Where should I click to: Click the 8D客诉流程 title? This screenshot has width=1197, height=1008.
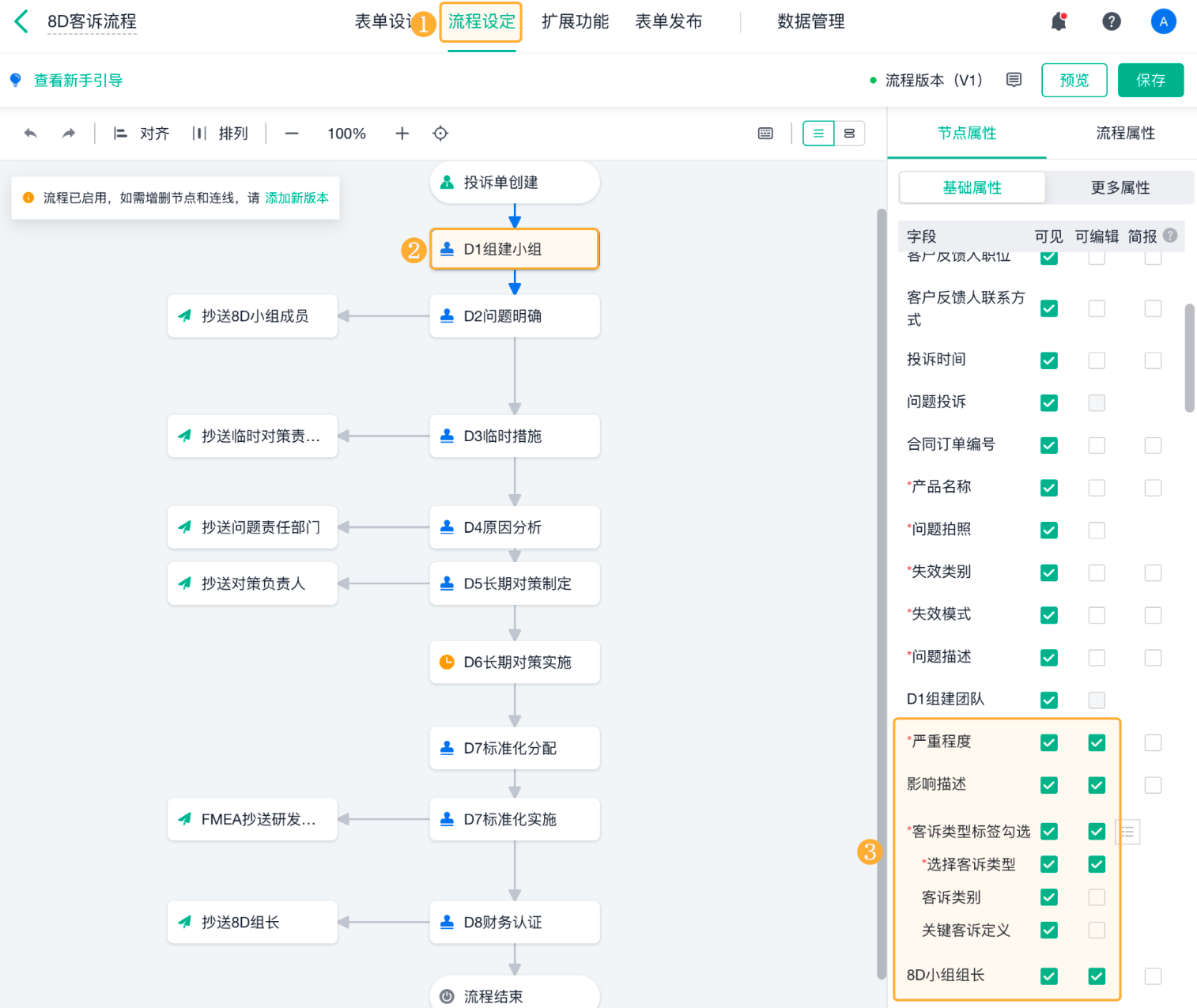click(x=92, y=21)
